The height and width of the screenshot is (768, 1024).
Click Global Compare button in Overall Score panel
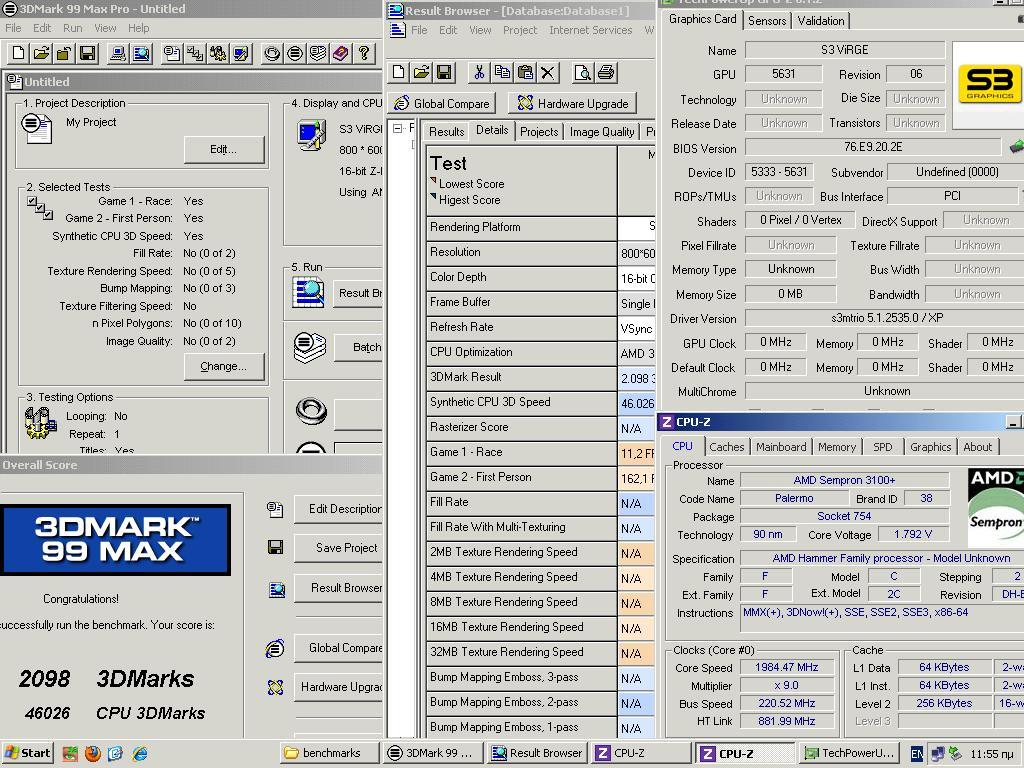click(x=338, y=648)
